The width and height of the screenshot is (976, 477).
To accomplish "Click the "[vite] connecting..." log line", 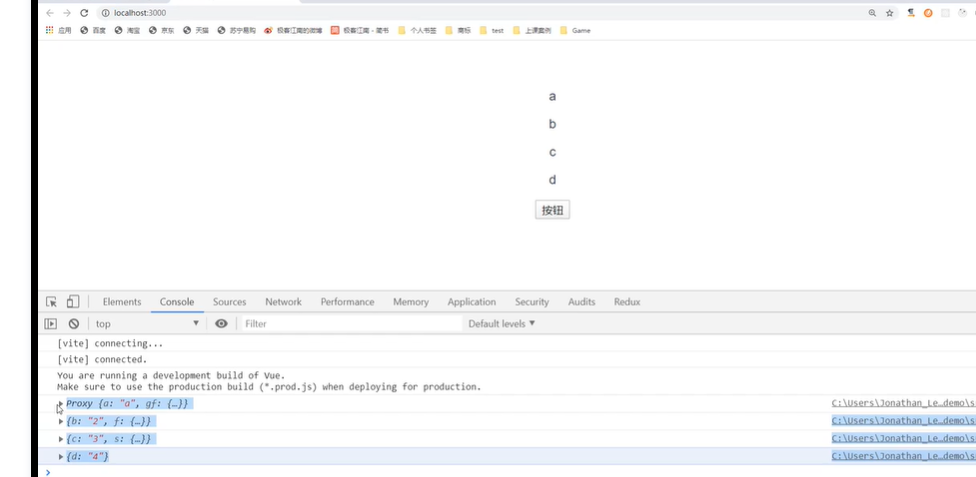I will [110, 343].
